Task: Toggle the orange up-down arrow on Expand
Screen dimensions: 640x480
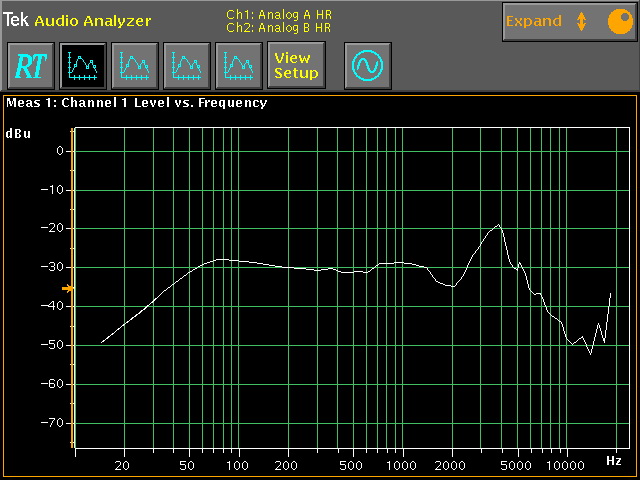Action: pyautogui.click(x=581, y=21)
